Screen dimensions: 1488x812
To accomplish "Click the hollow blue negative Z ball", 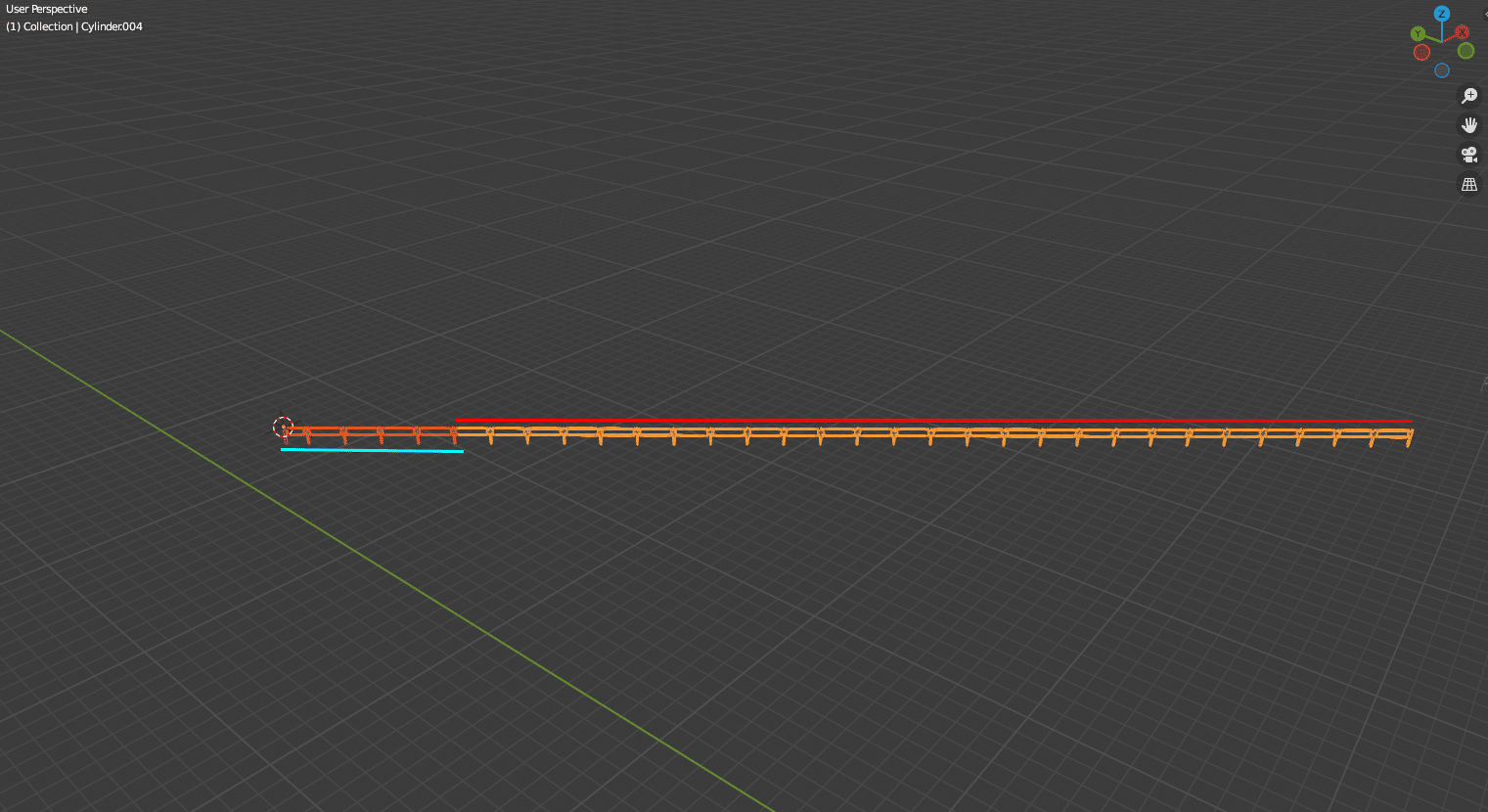I will (x=1441, y=70).
